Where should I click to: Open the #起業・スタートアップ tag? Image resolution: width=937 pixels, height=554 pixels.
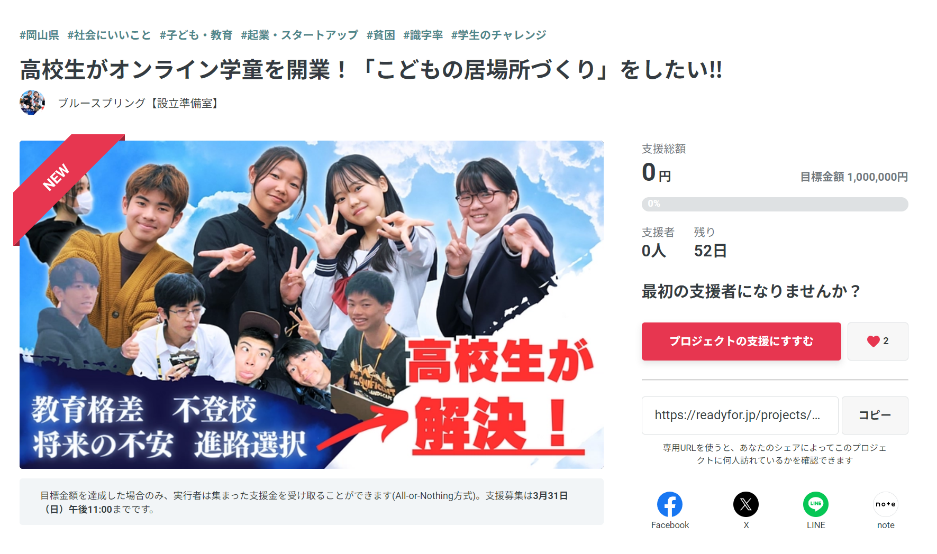299,35
